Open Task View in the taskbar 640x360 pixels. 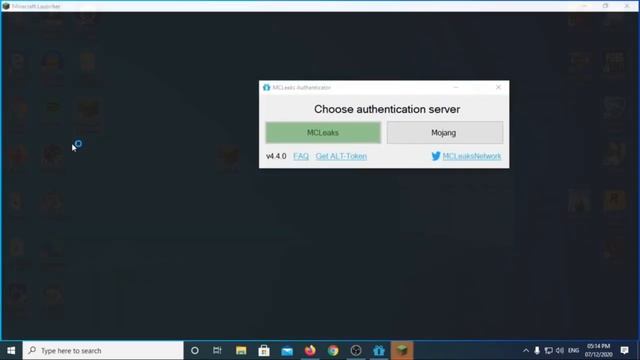tap(217, 350)
